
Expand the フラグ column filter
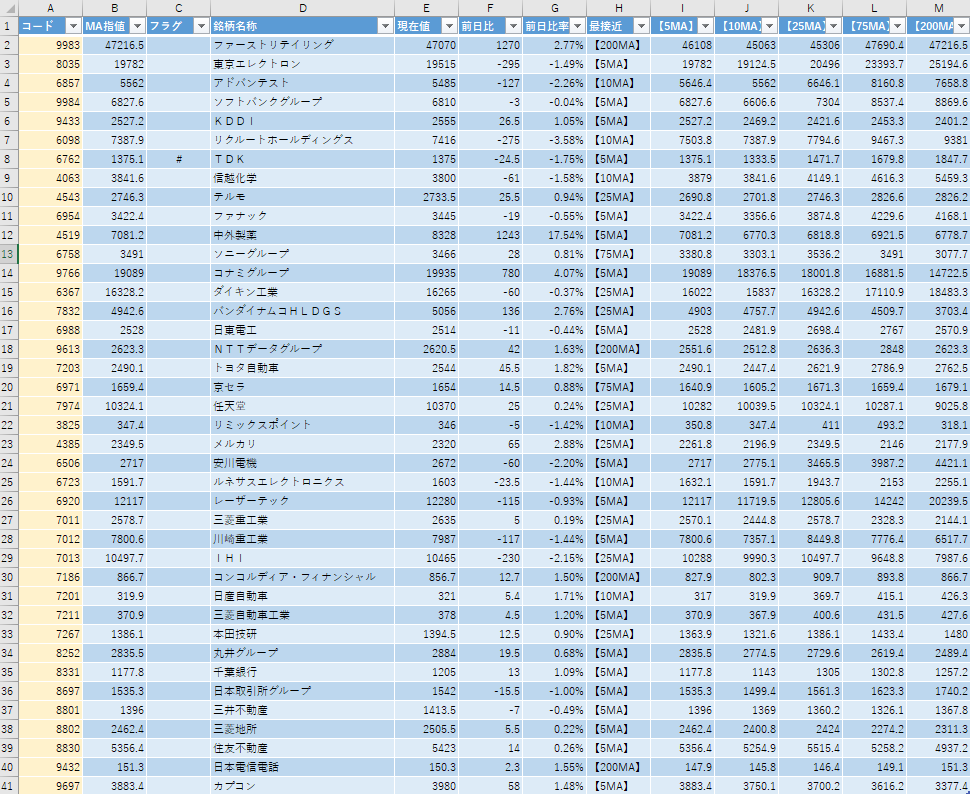coord(200,26)
